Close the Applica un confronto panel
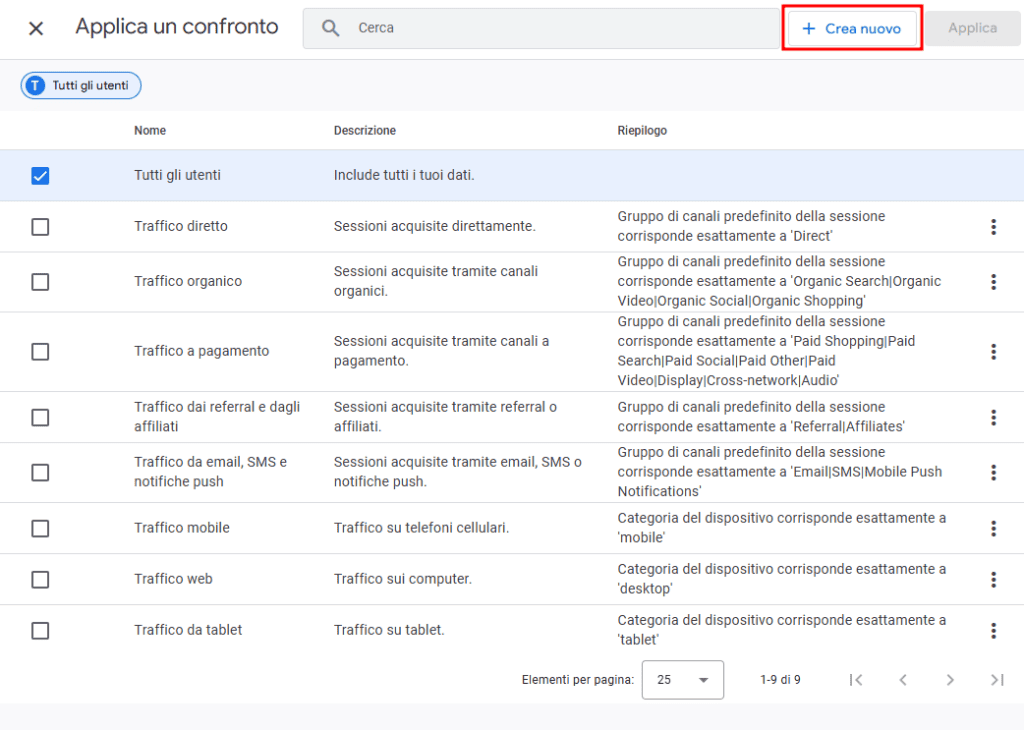 point(35,27)
